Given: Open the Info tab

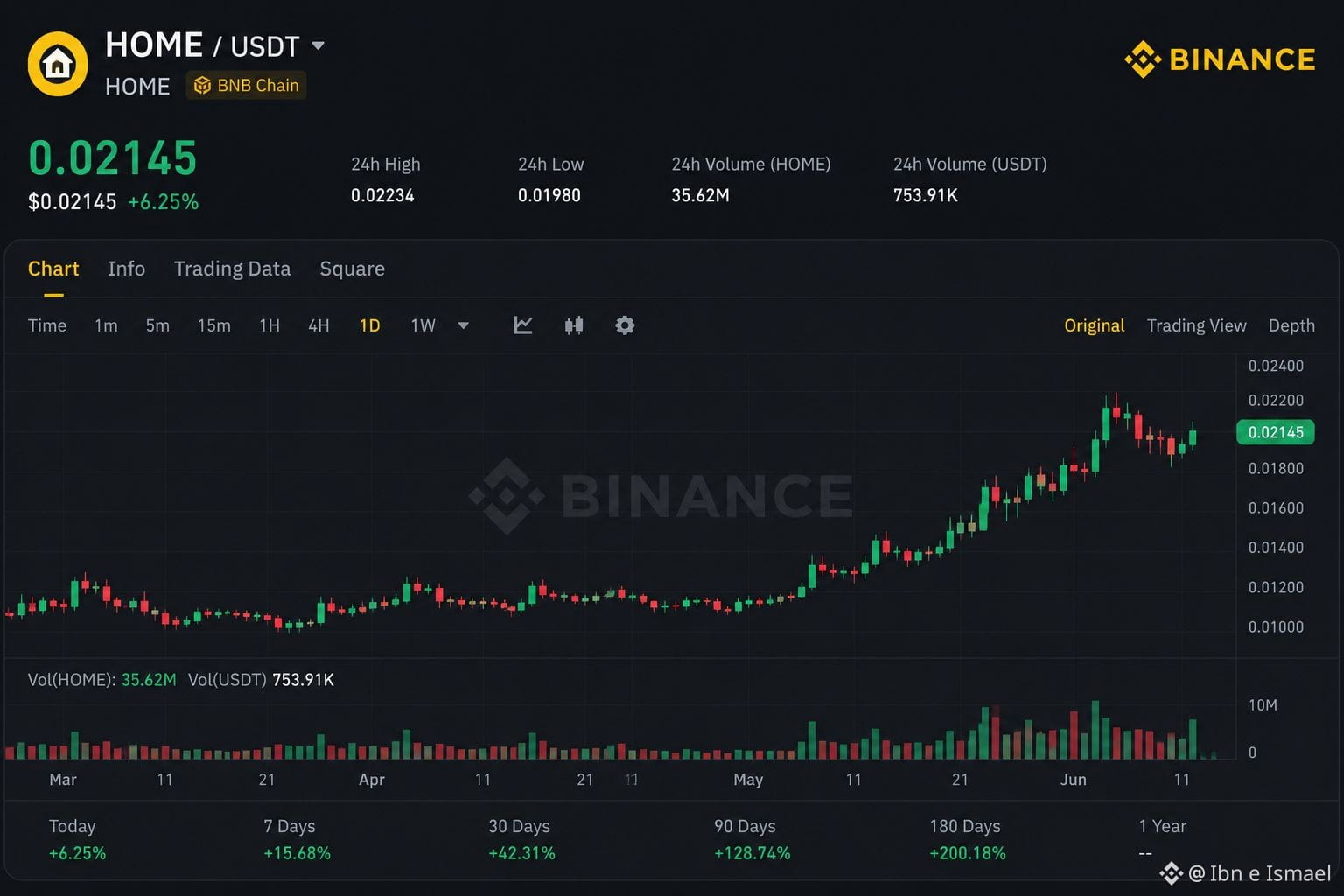Looking at the screenshot, I should (x=126, y=269).
